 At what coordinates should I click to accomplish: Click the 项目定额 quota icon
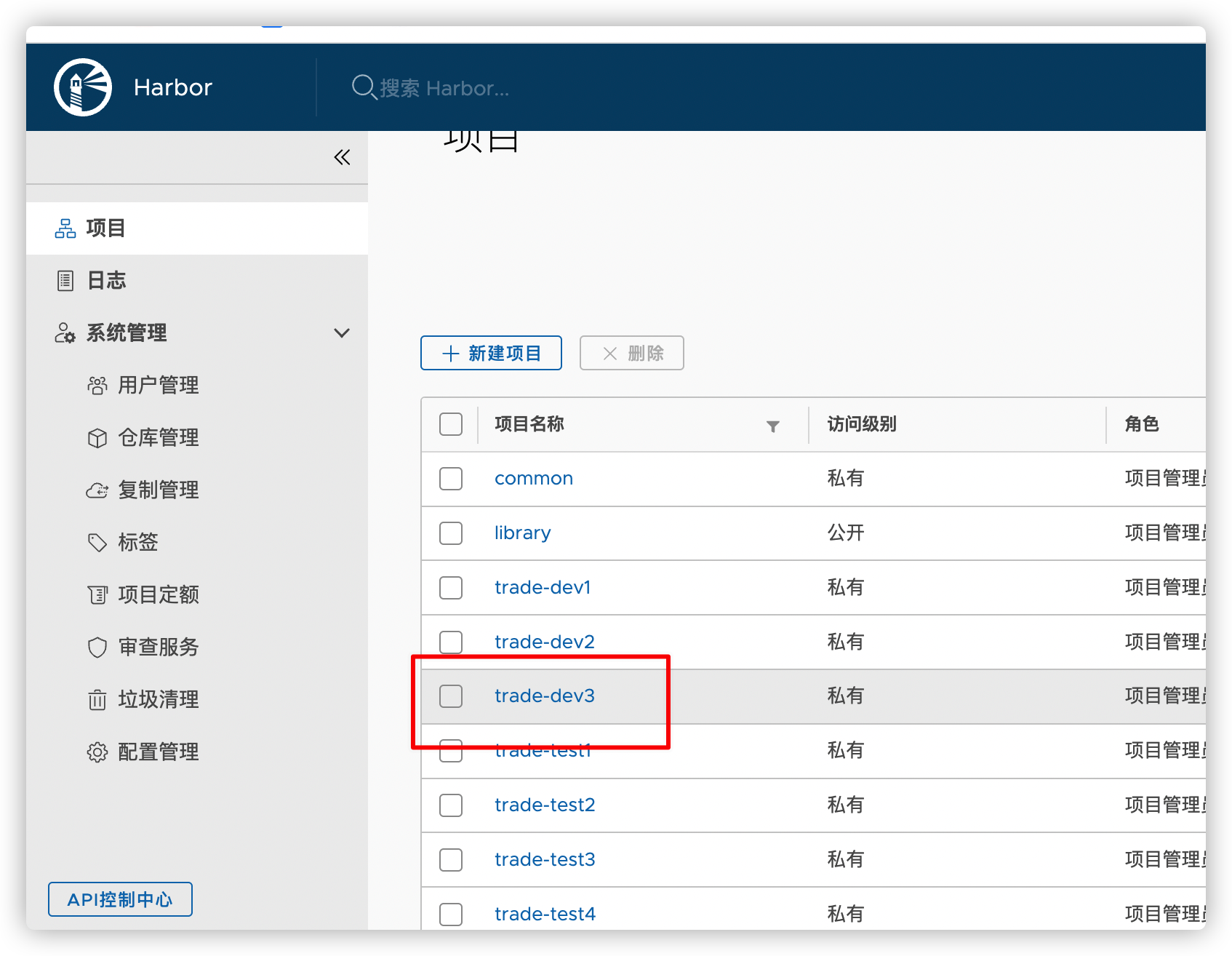point(97,595)
